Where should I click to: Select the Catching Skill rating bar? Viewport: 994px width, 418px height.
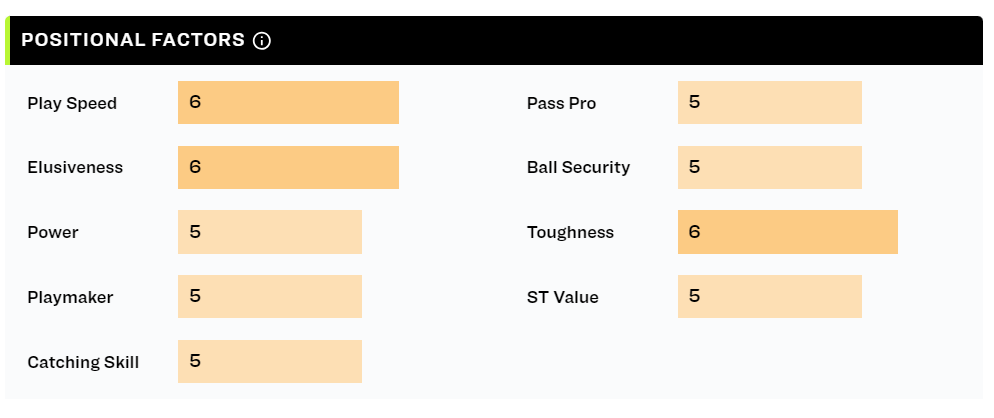(x=270, y=362)
